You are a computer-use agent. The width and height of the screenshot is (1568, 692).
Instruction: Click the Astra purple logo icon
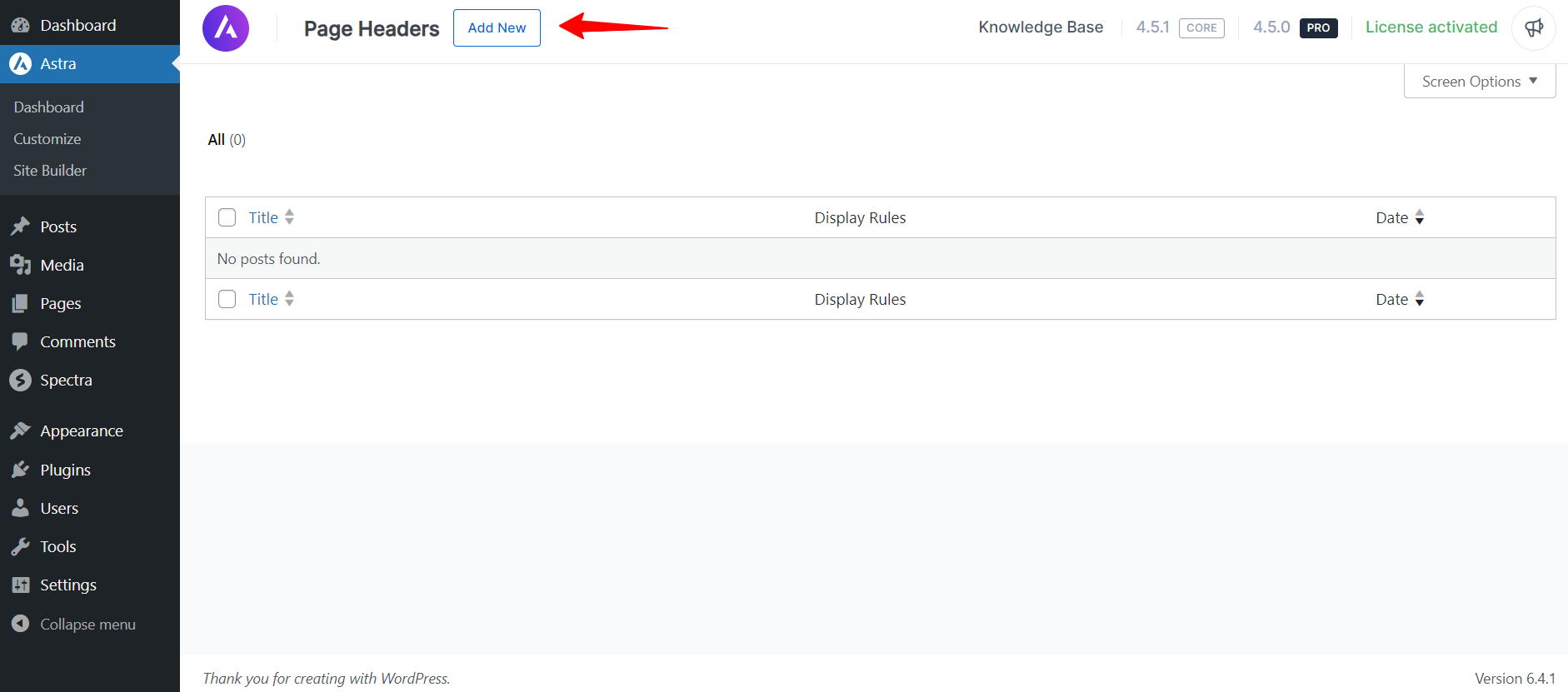(x=226, y=28)
